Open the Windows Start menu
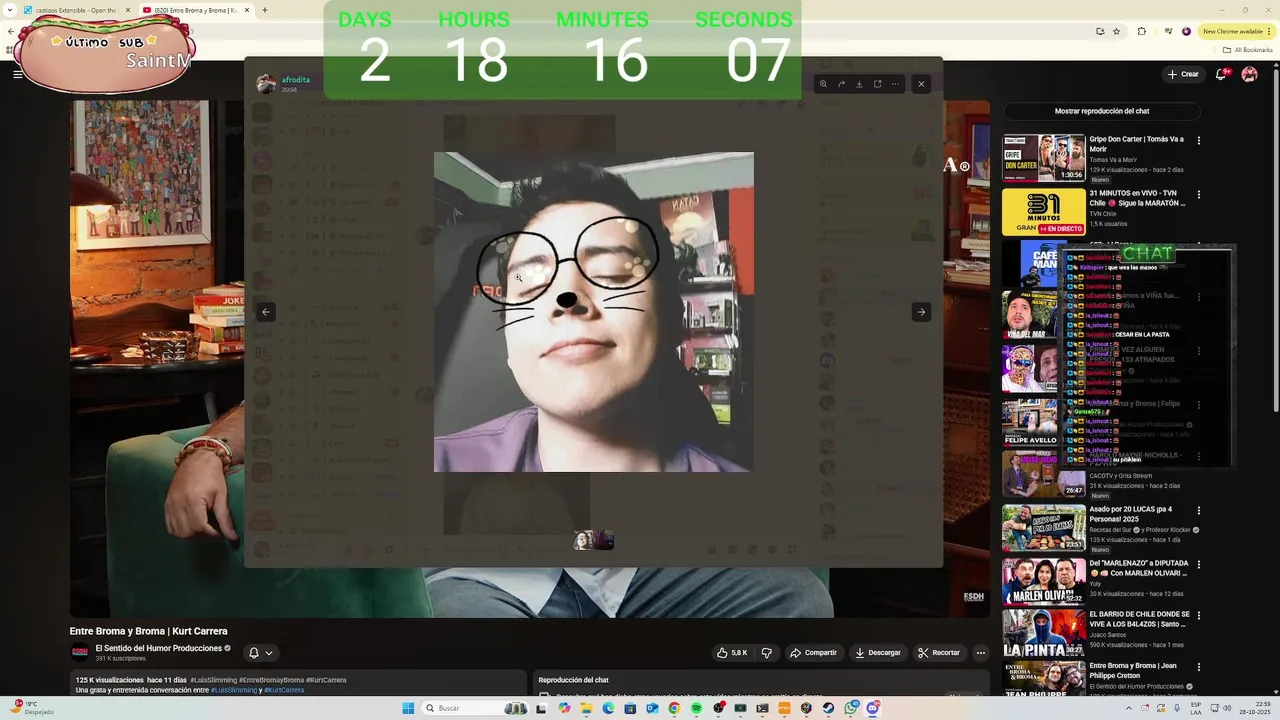Viewport: 1280px width, 720px height. pyautogui.click(x=408, y=708)
